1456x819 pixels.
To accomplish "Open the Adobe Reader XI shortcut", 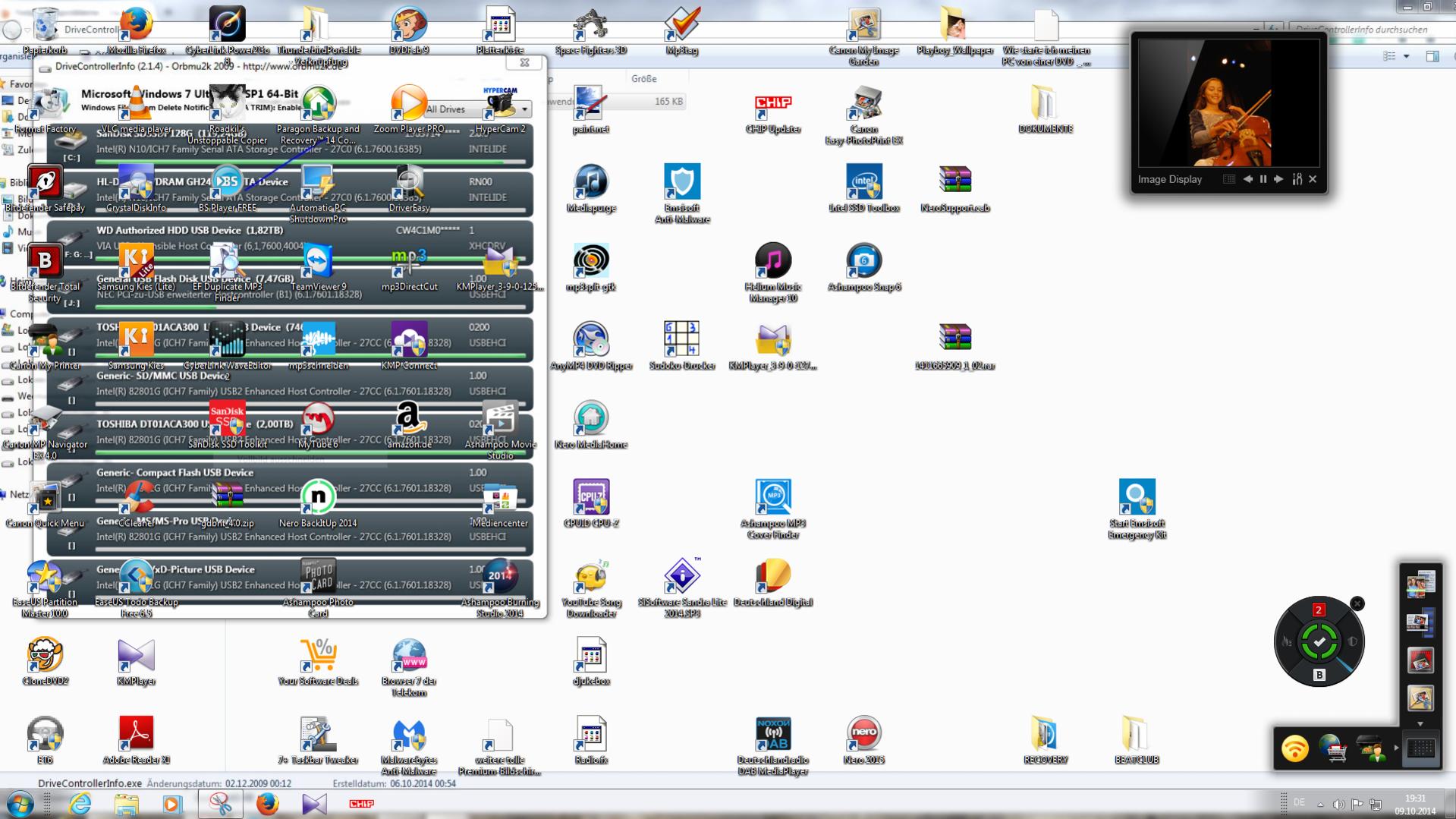I will click(137, 740).
